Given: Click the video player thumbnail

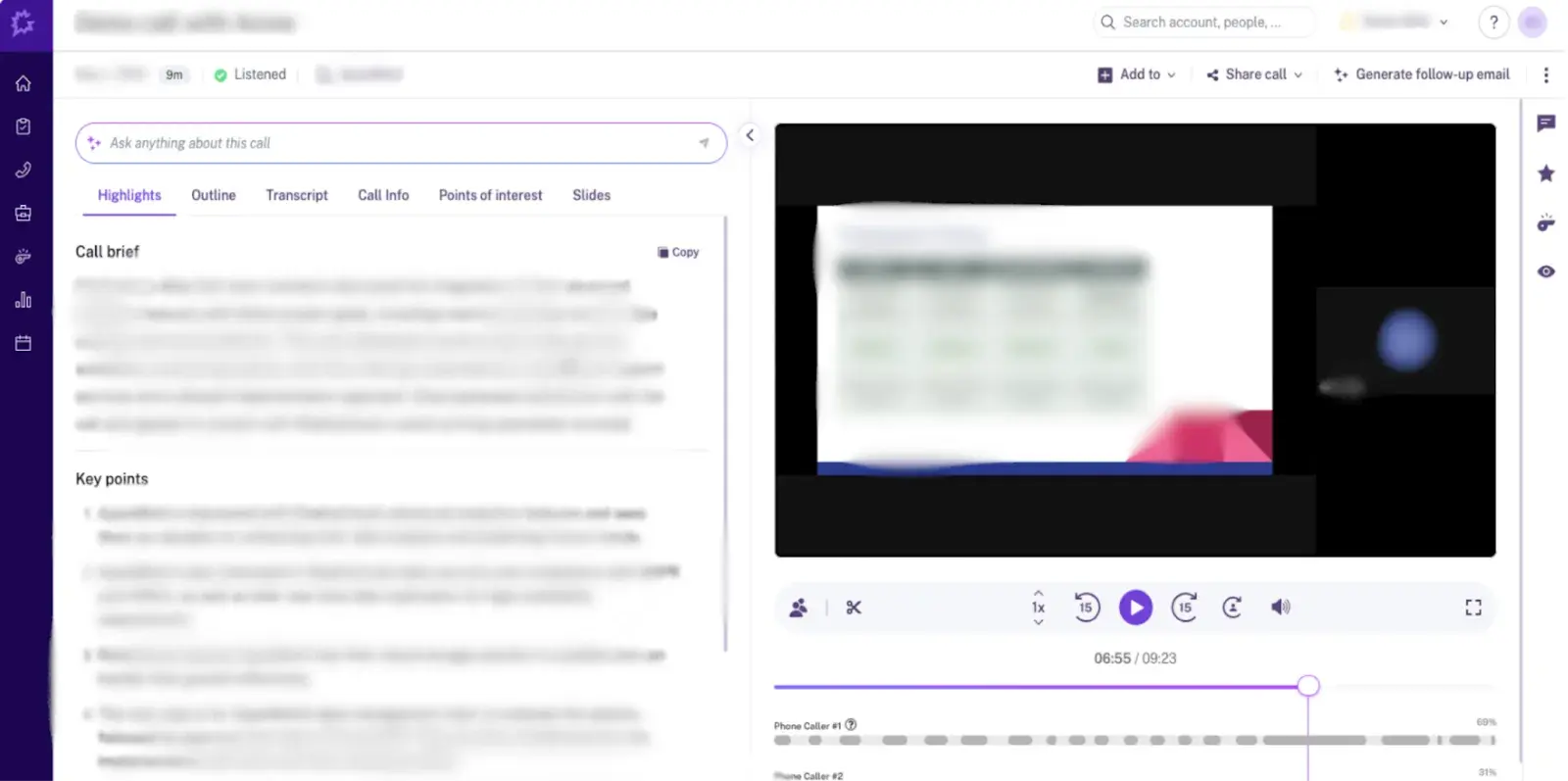Looking at the screenshot, I should pyautogui.click(x=1135, y=340).
